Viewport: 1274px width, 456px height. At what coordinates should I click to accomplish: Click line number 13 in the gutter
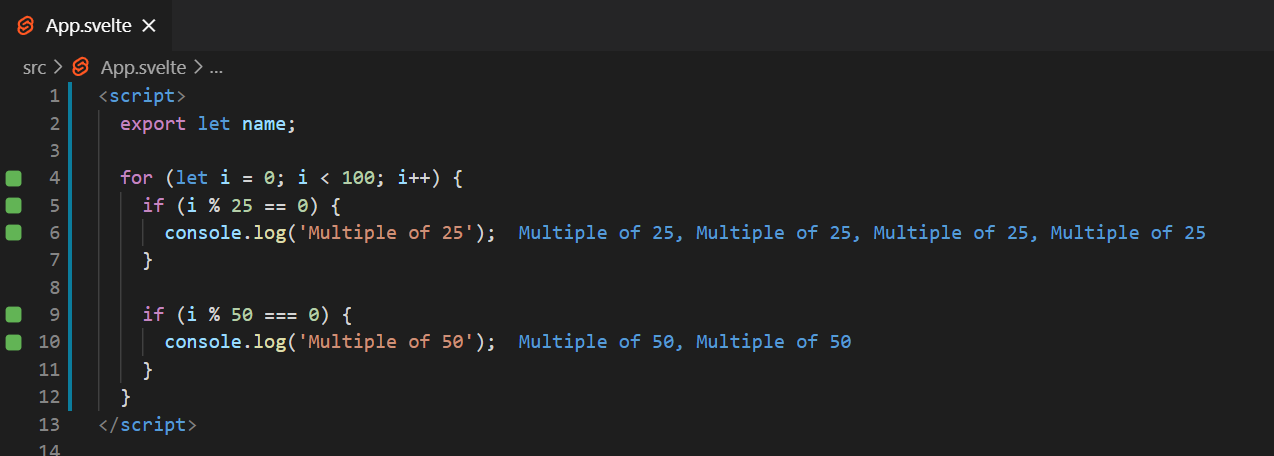(49, 424)
